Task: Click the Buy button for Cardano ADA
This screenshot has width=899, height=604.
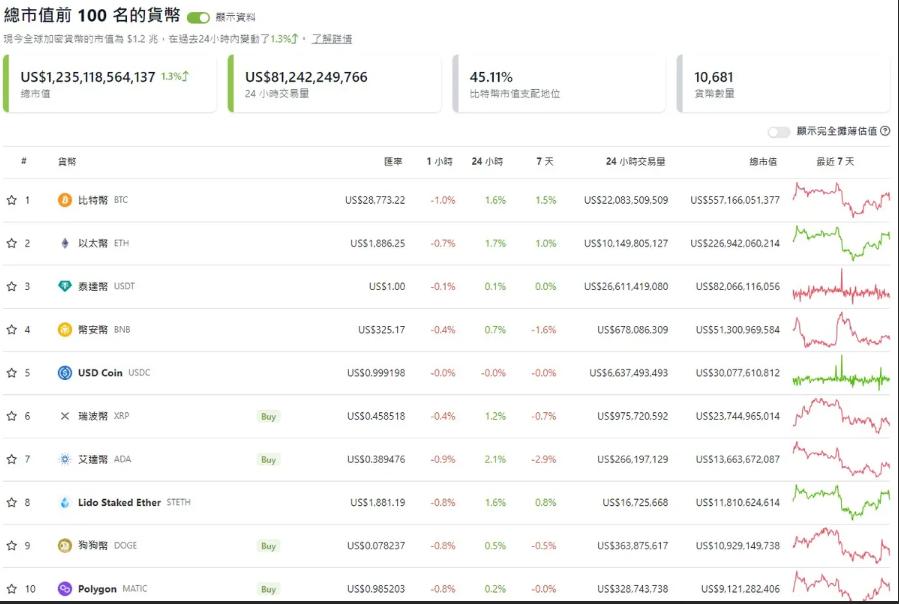Action: point(268,459)
